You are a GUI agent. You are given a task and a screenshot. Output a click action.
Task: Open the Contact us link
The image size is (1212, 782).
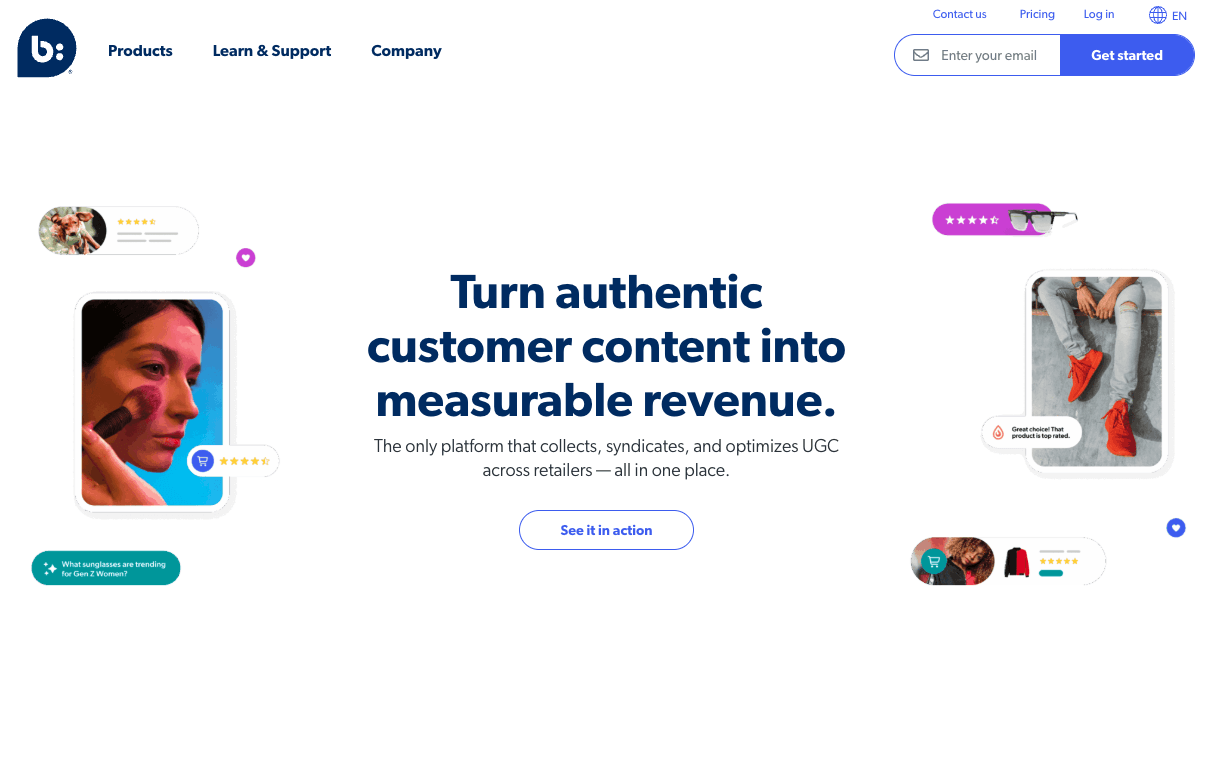pyautogui.click(x=959, y=14)
